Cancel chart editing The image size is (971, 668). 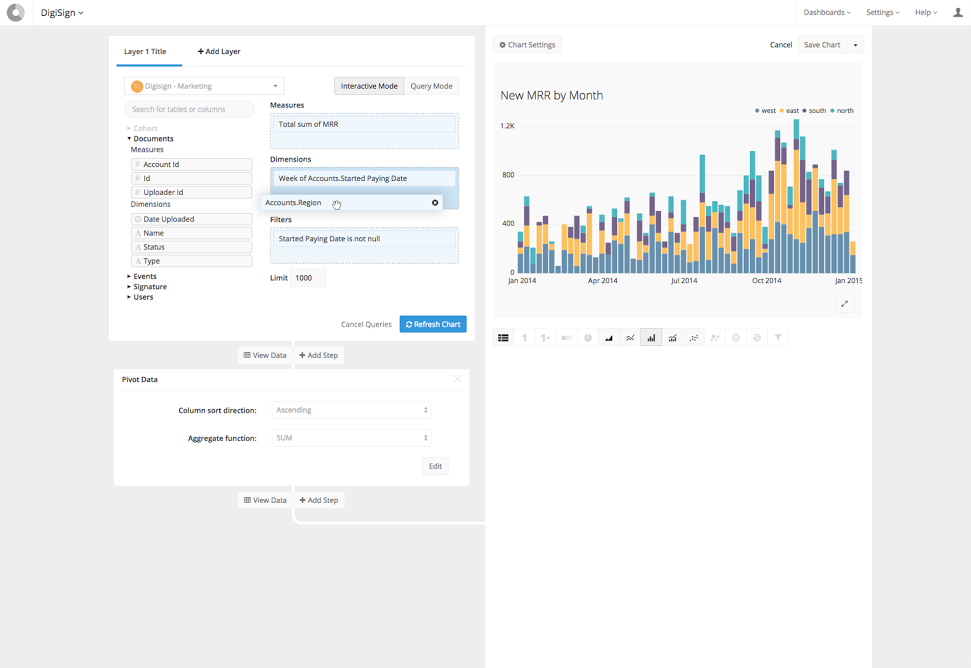781,45
